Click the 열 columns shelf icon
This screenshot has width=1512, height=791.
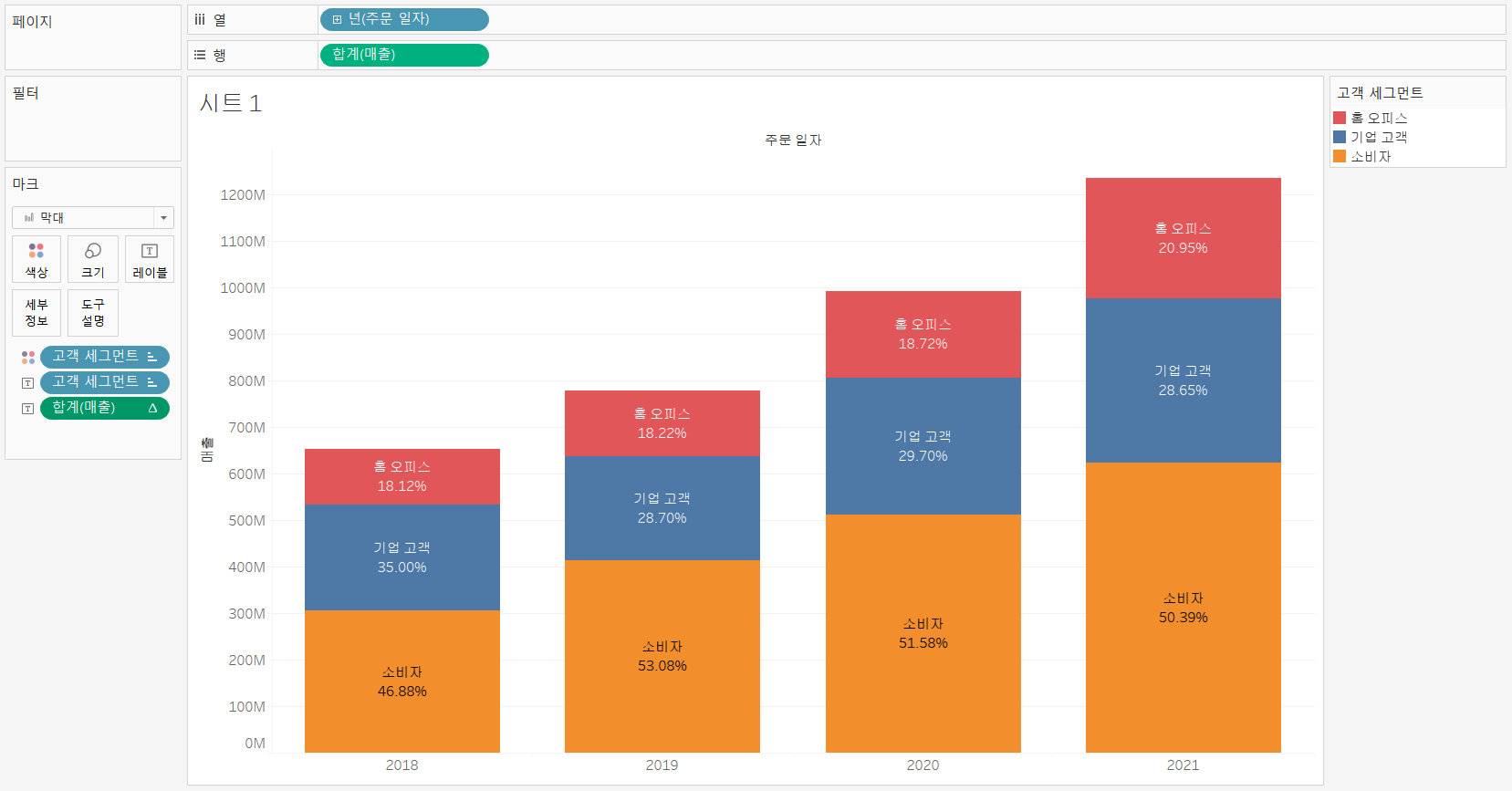(200, 19)
